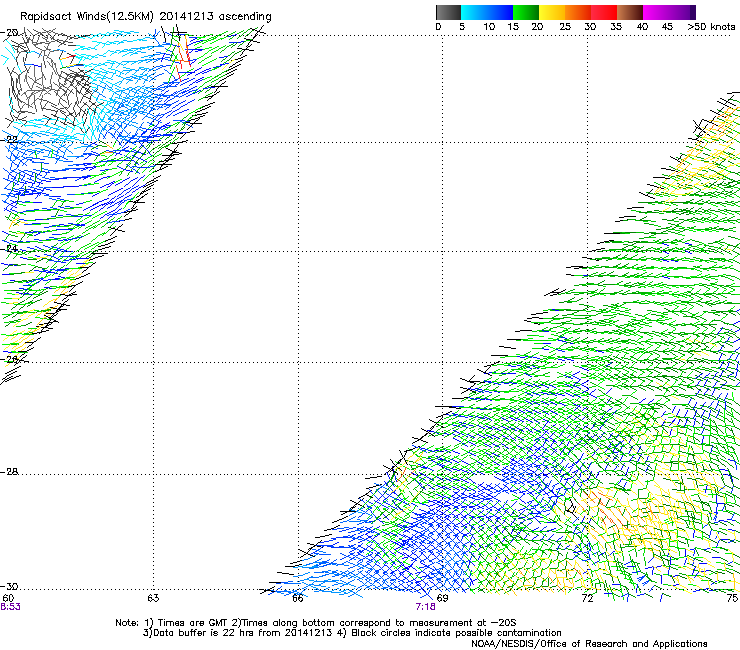This screenshot has height=650, width=740.
Task: Click the longitude label '60'
Action: point(8,598)
